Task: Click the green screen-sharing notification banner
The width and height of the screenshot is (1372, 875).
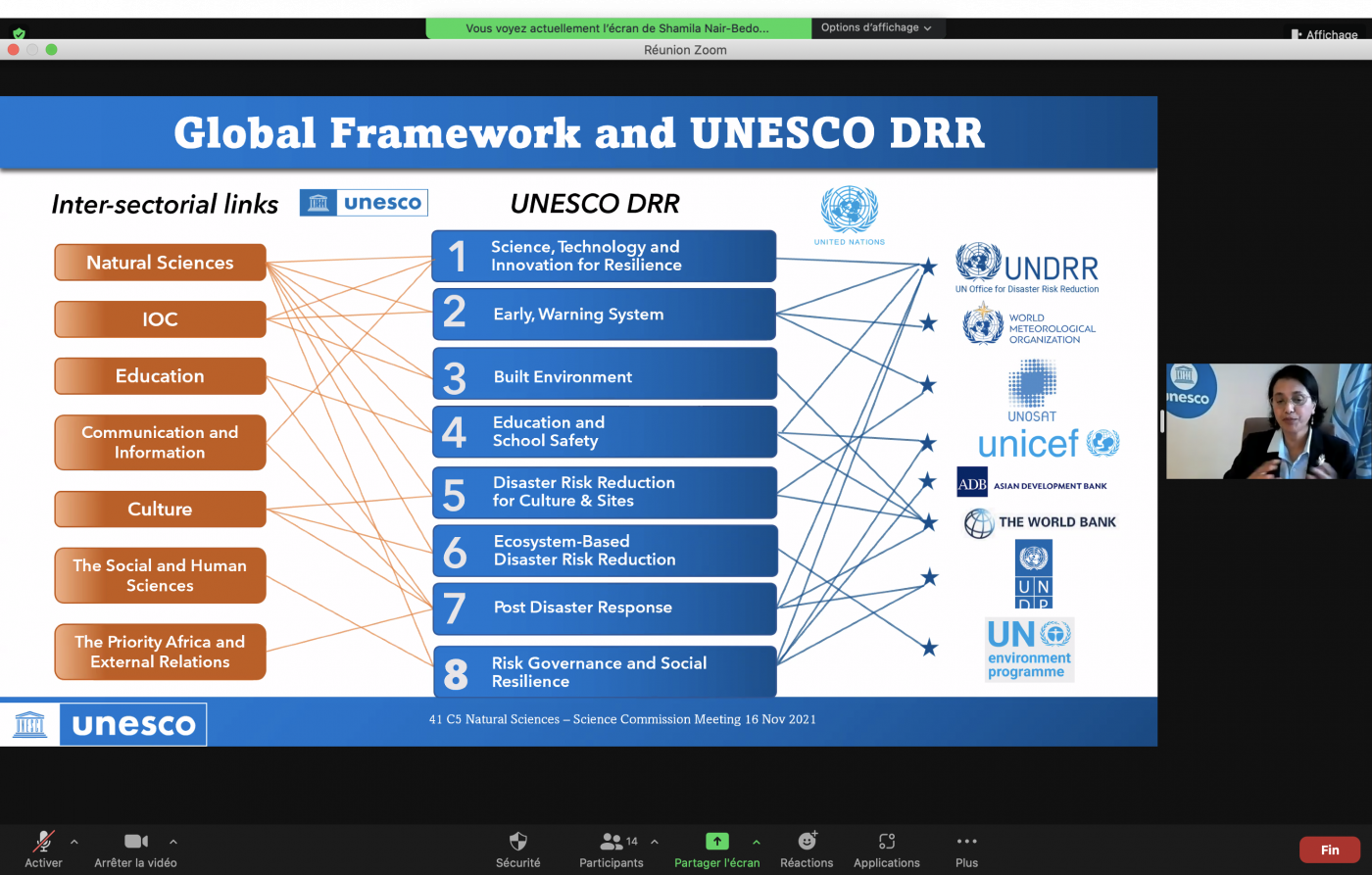Action: (x=617, y=28)
